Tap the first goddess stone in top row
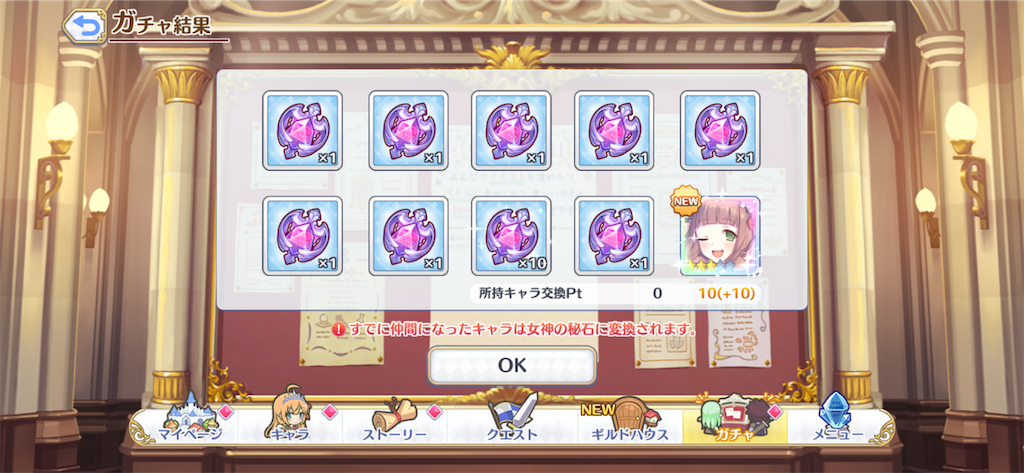The image size is (1024, 473). pyautogui.click(x=302, y=131)
